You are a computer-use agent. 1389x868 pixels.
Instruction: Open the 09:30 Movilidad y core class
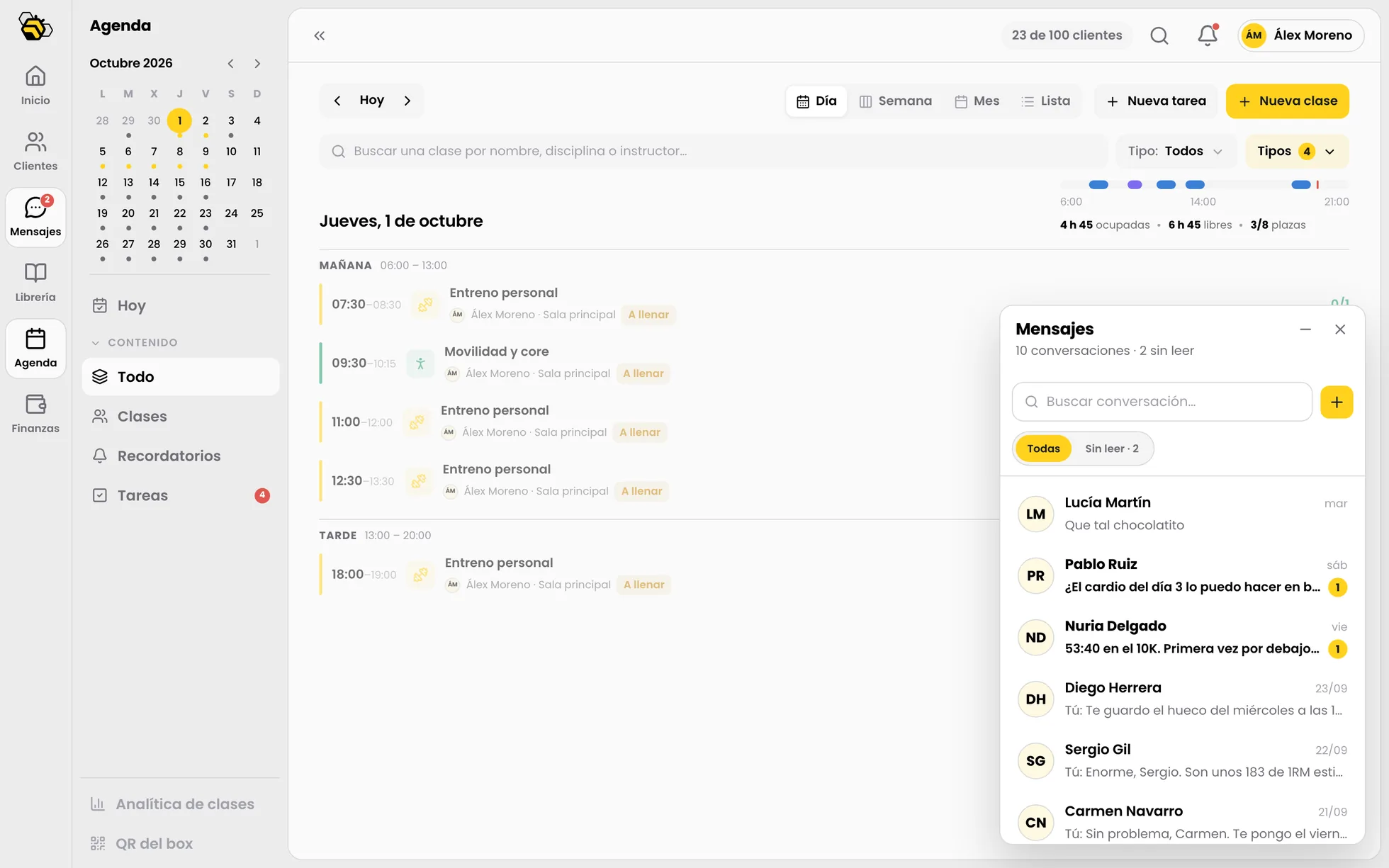coord(659,362)
